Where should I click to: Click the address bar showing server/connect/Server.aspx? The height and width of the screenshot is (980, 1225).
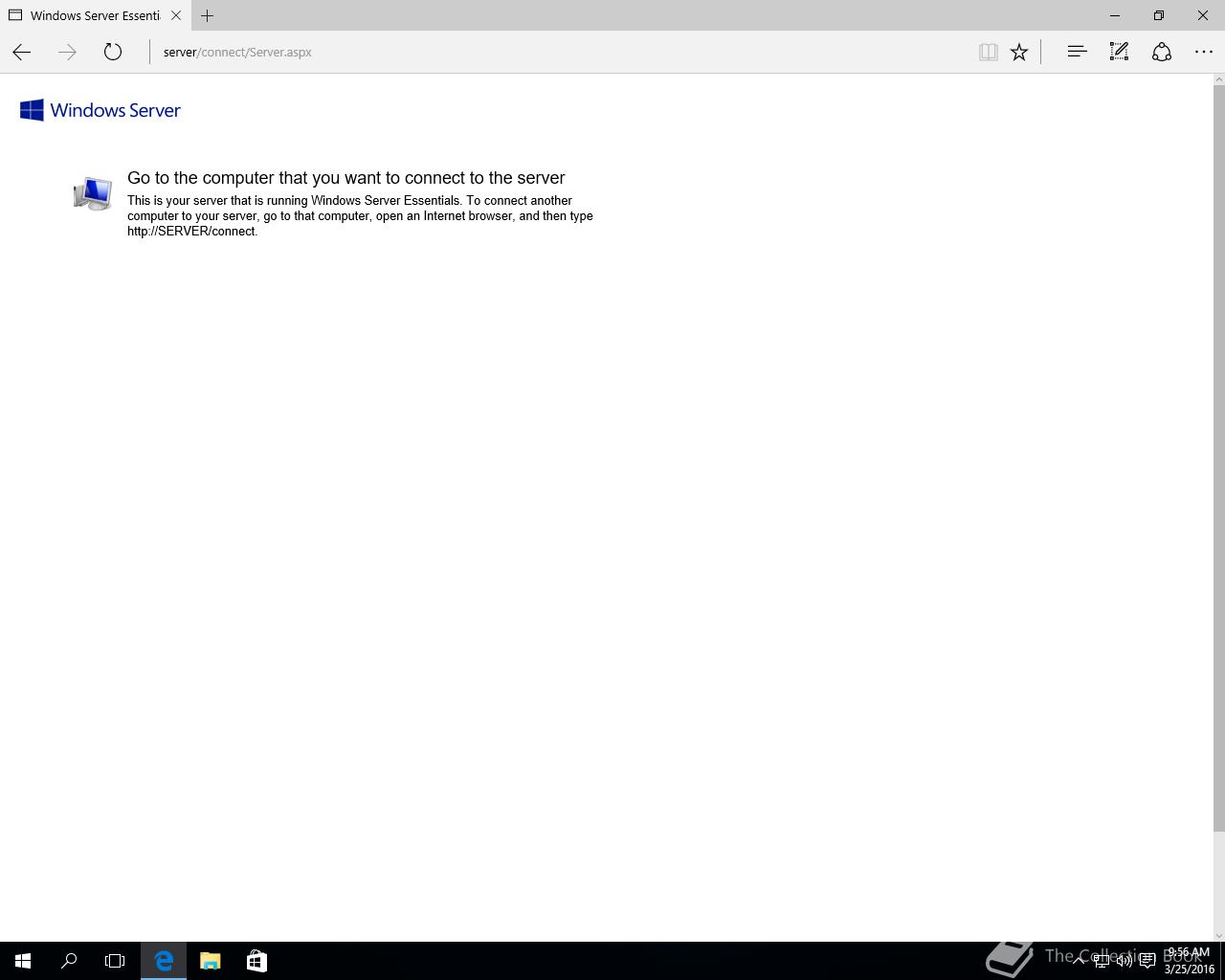pos(560,52)
